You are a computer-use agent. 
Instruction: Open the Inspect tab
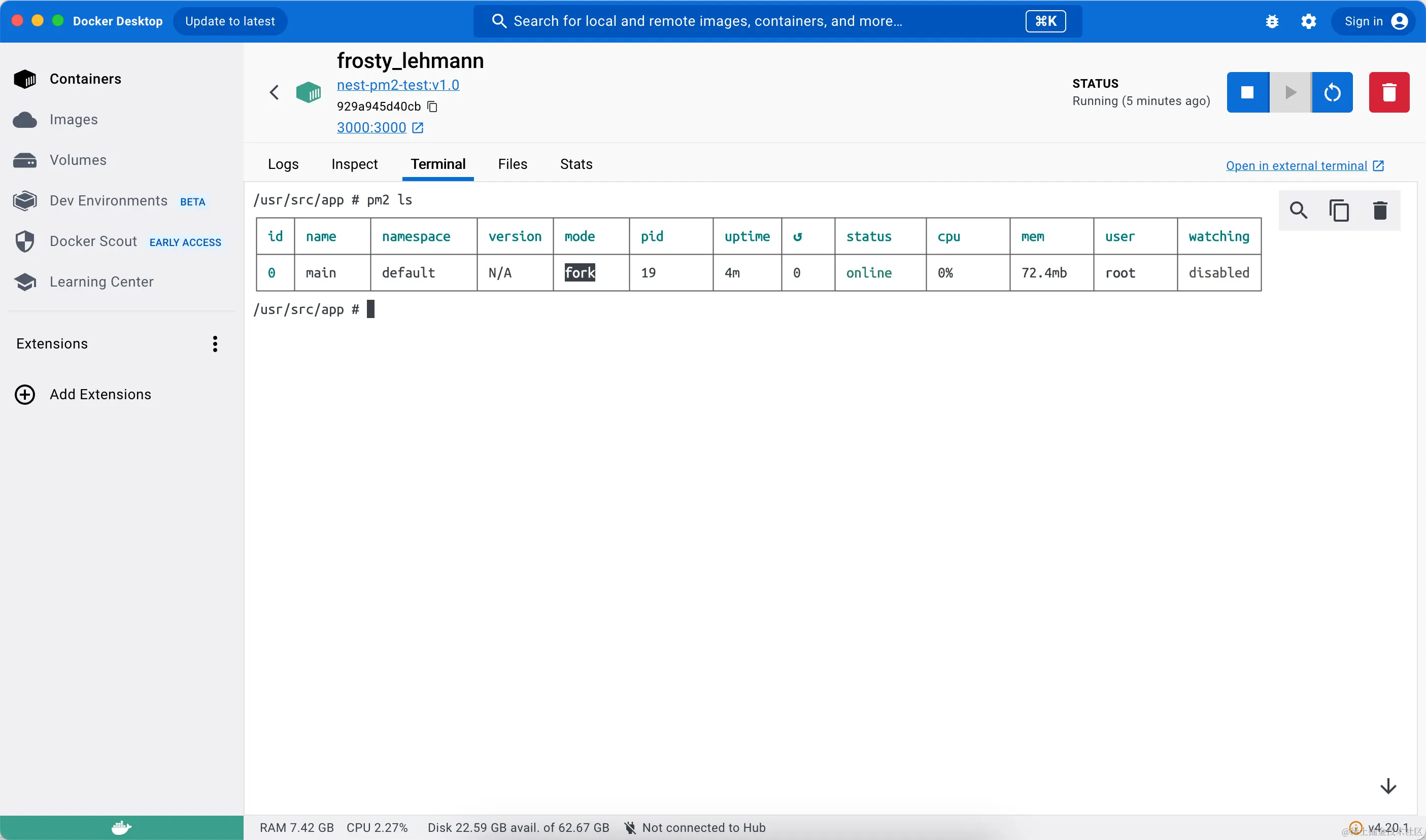pyautogui.click(x=354, y=164)
